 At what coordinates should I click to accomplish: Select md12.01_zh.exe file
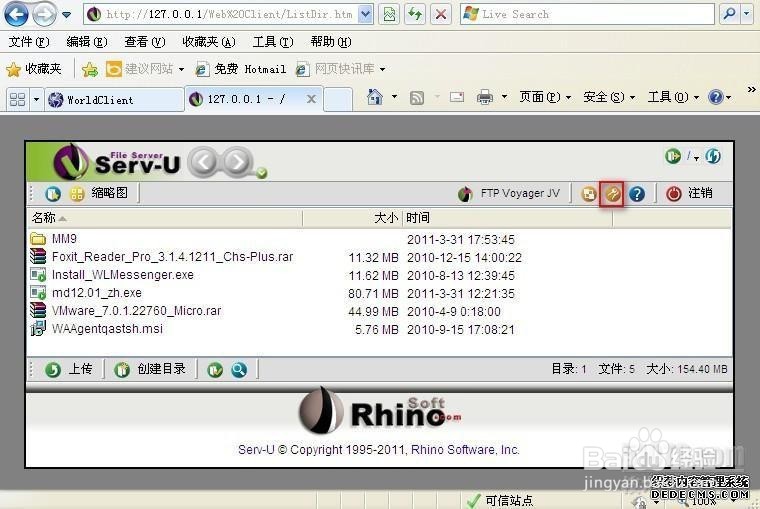coord(96,293)
